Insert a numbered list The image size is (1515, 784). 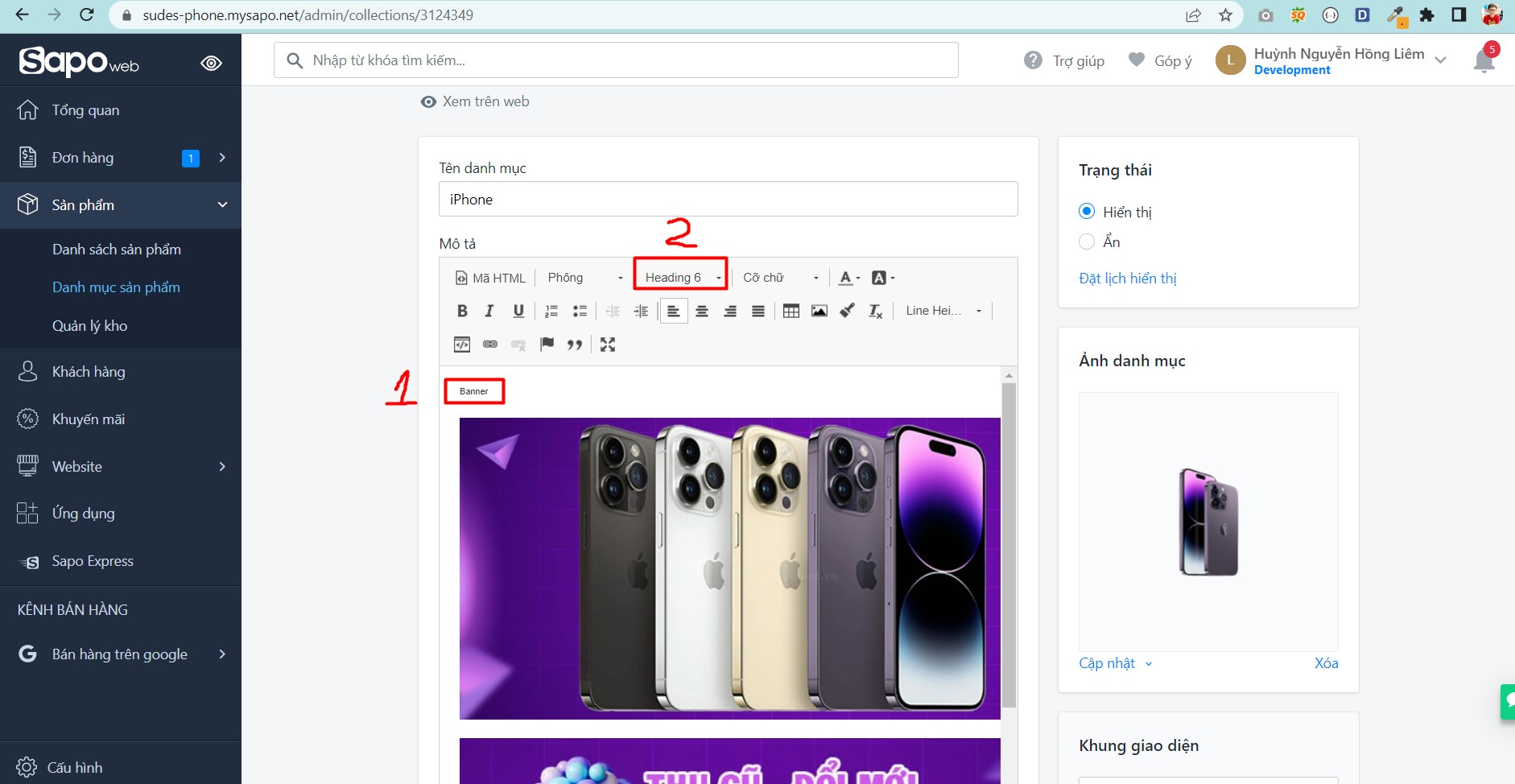pos(551,311)
